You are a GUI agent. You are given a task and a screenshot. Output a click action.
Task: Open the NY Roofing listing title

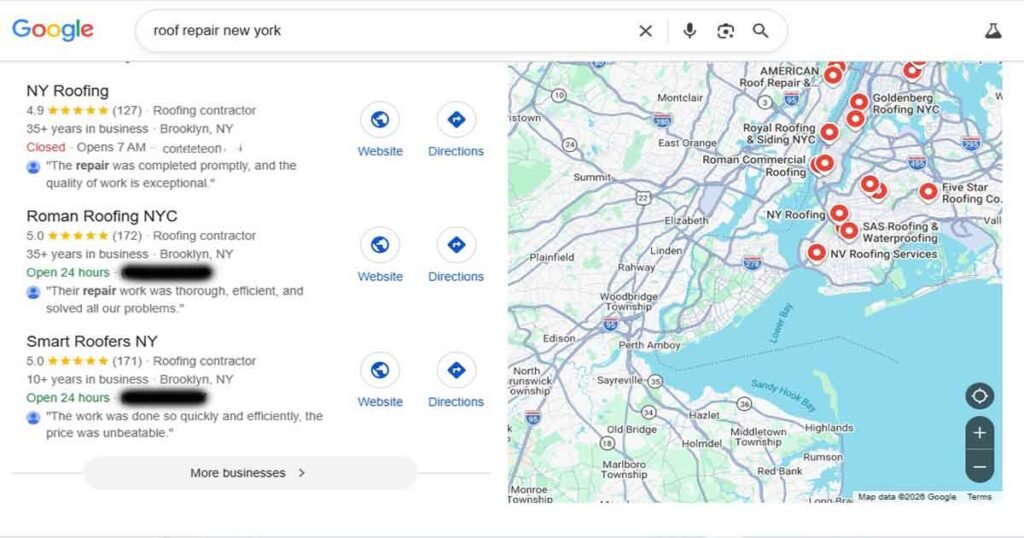67,91
